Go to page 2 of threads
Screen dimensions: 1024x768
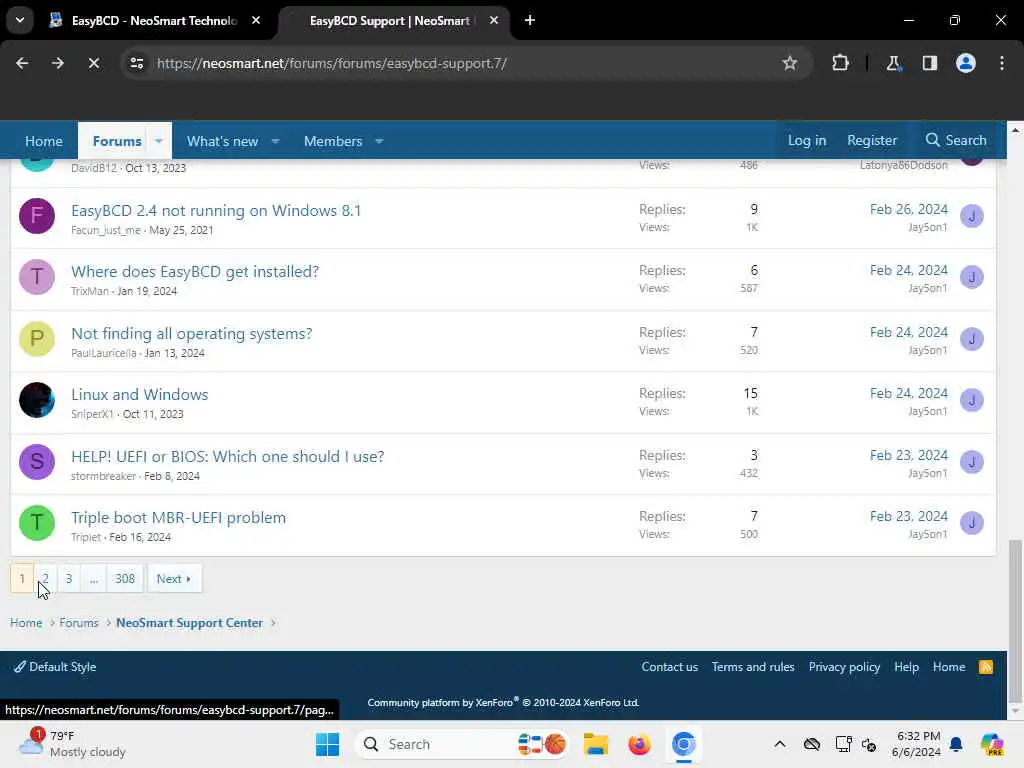(x=45, y=579)
